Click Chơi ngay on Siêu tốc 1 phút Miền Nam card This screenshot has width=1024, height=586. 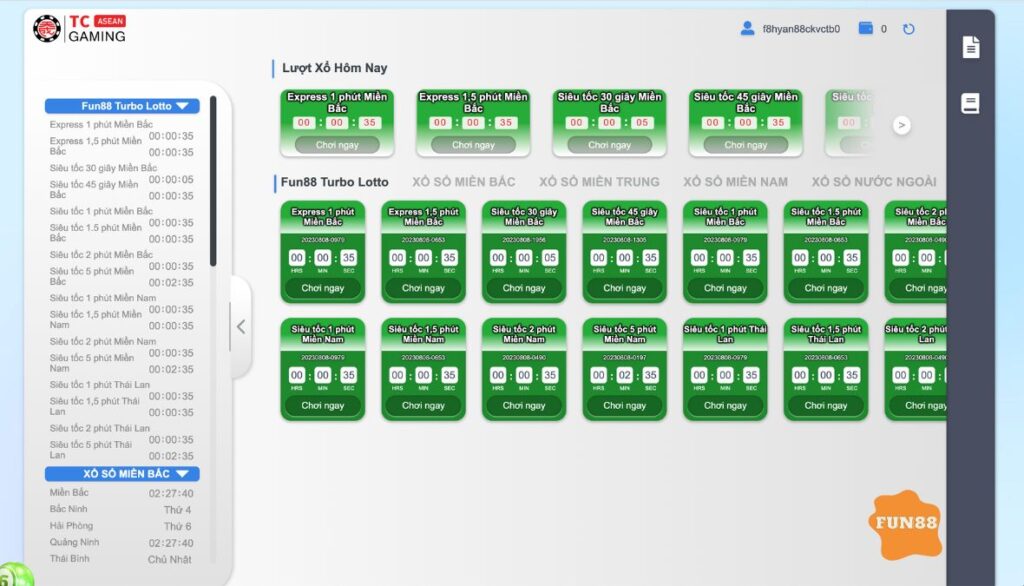pos(323,406)
